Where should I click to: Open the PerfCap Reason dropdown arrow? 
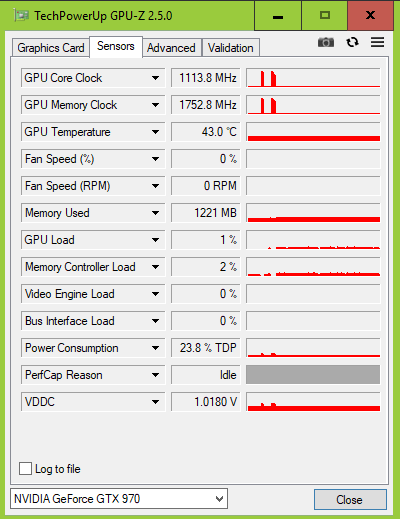(x=155, y=375)
